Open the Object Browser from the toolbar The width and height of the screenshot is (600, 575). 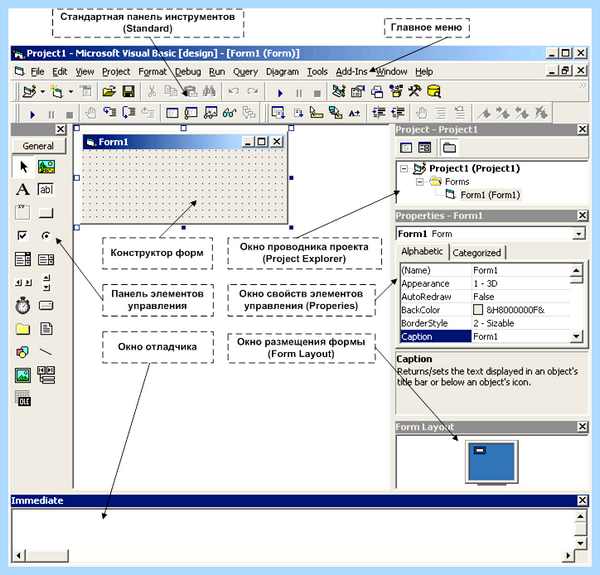point(396,91)
